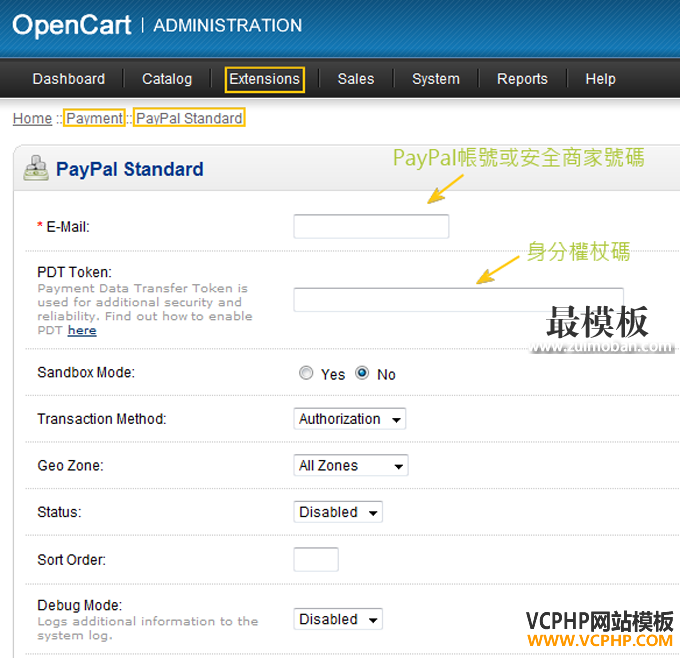
Task: Go to Payment breadcrumb link
Action: 94,118
